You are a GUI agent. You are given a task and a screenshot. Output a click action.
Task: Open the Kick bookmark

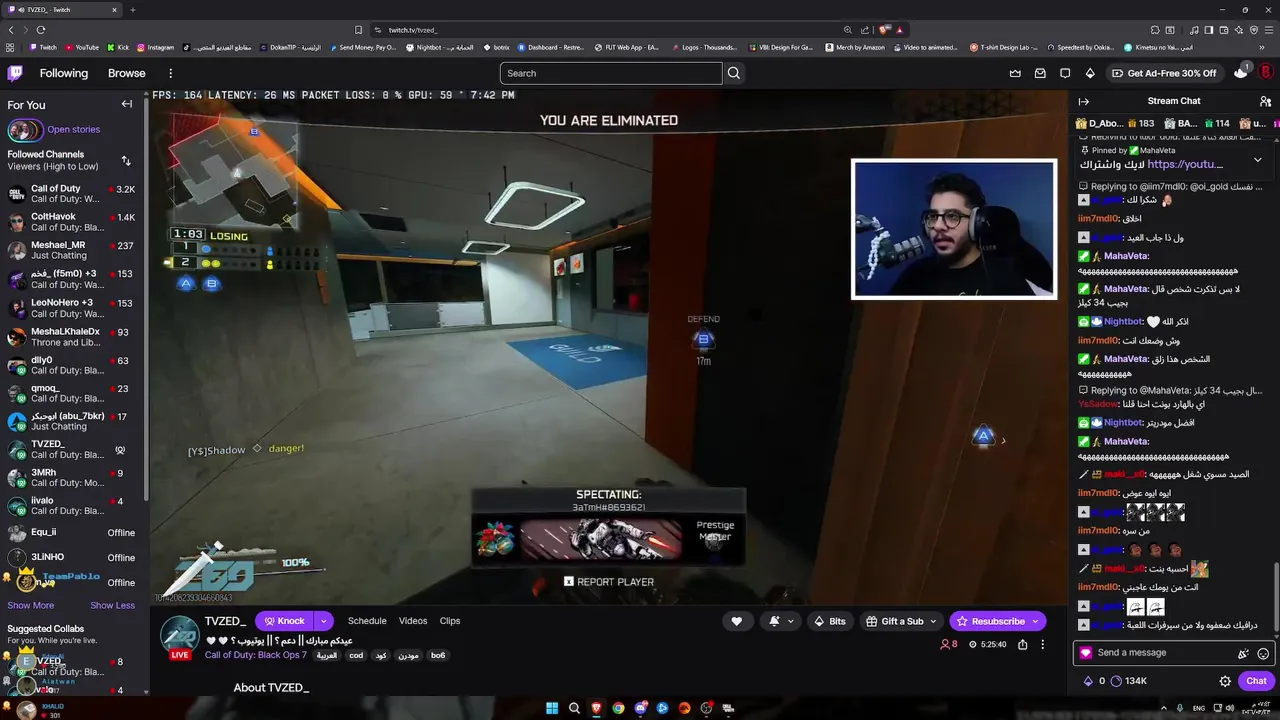pyautogui.click(x=118, y=47)
